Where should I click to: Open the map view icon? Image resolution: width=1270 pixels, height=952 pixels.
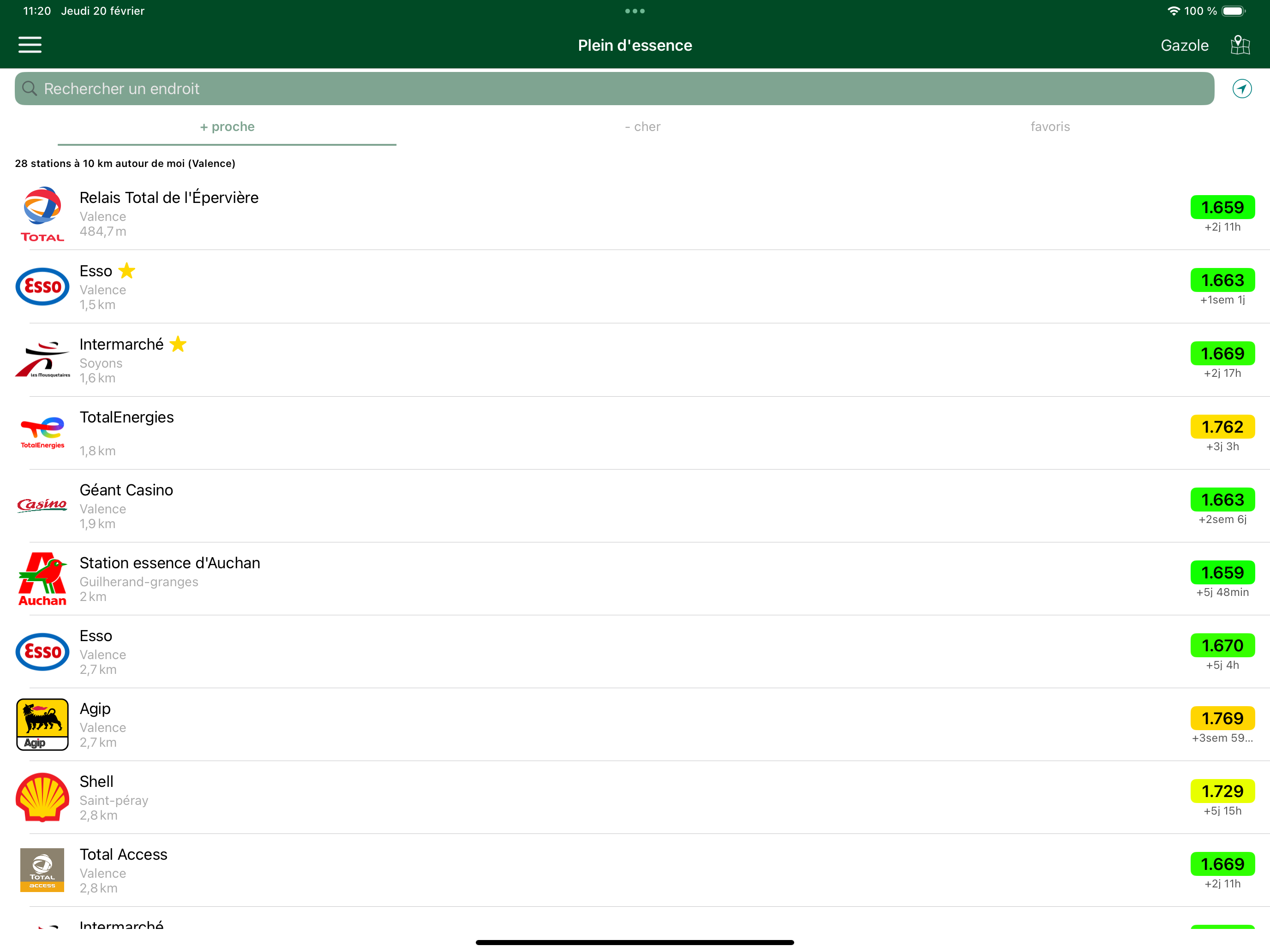point(1240,45)
